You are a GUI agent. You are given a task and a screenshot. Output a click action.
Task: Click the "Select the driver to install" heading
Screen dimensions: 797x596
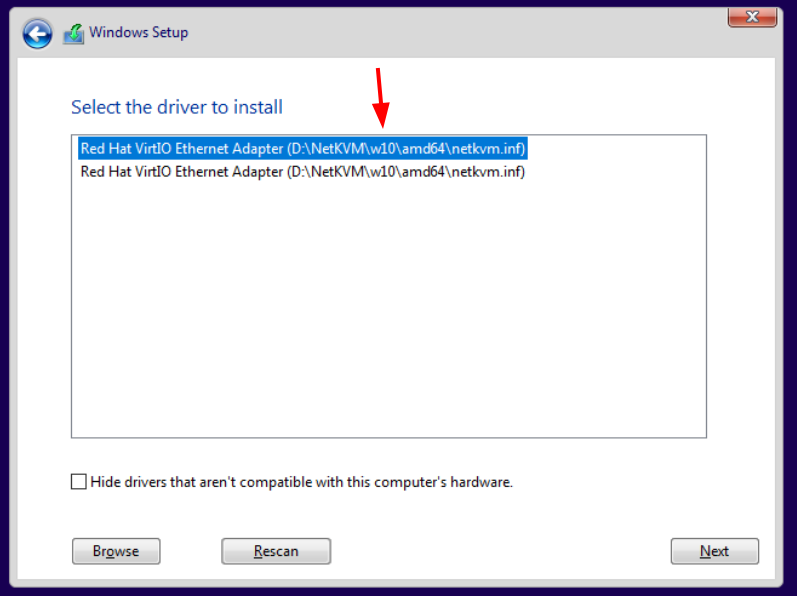point(177,107)
